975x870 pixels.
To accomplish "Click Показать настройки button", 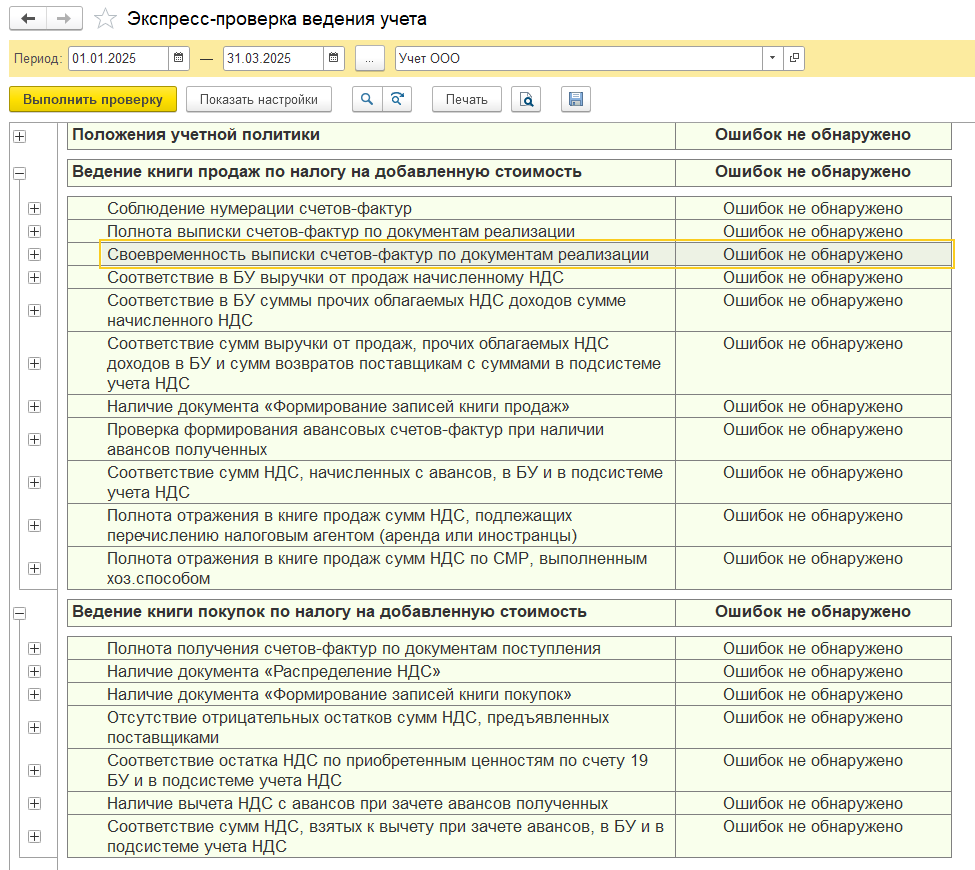I will point(258,99).
